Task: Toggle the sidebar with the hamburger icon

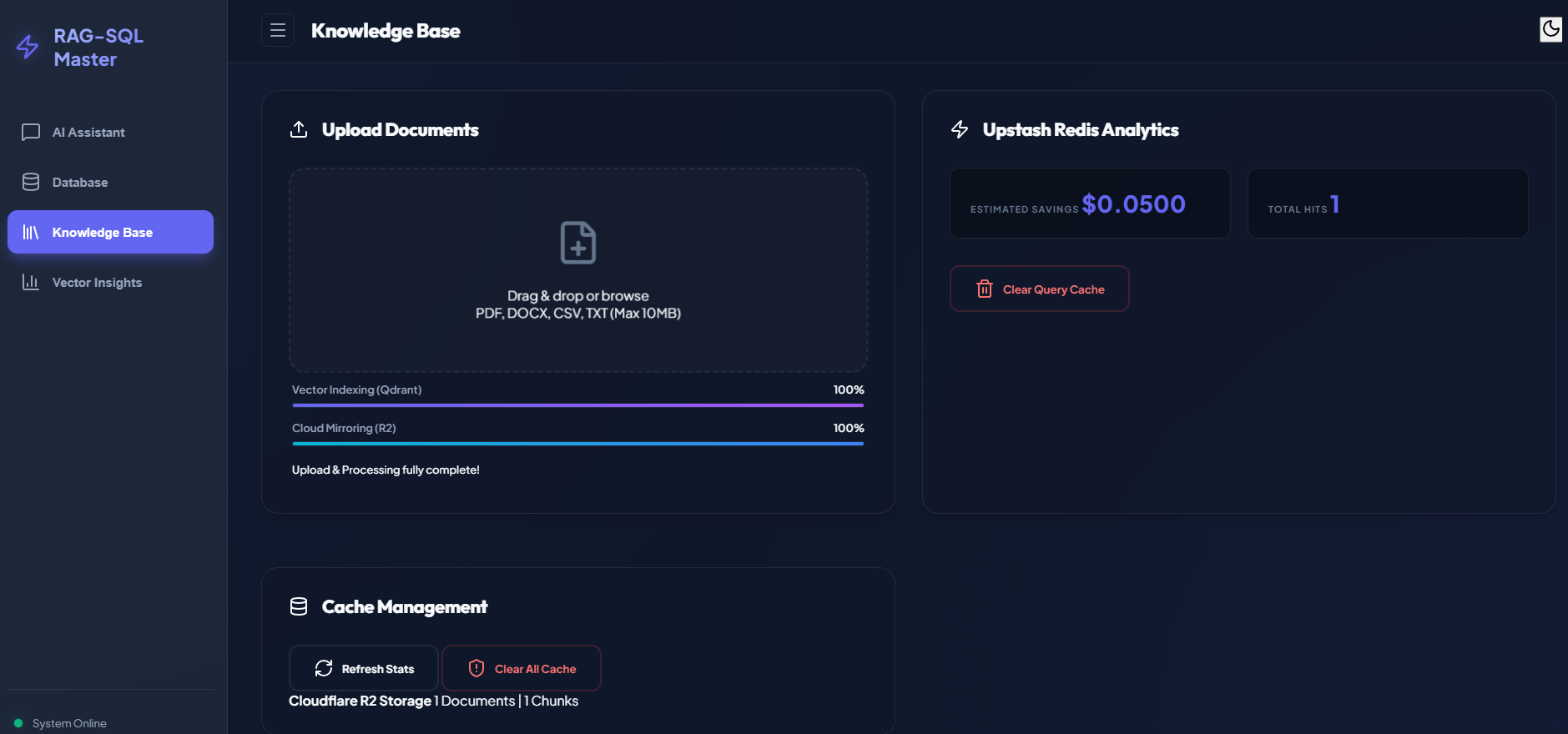Action: [278, 31]
